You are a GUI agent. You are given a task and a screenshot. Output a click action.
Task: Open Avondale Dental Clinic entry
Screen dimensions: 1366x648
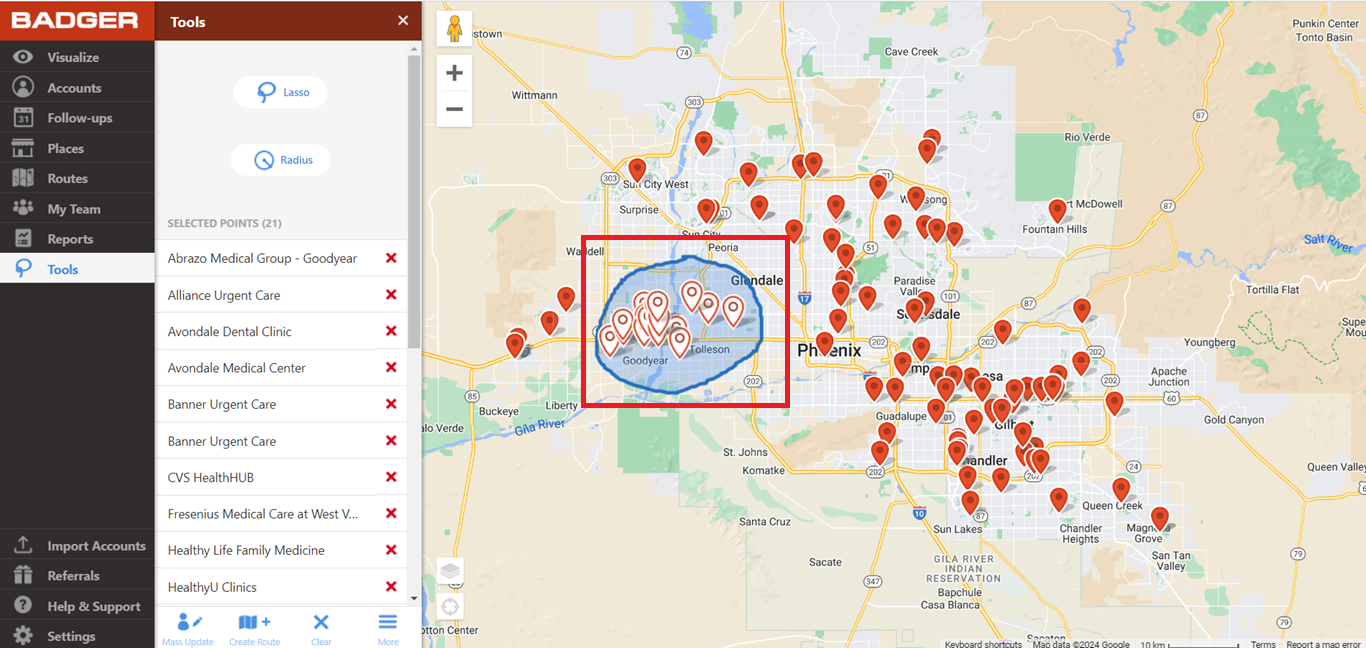230,331
